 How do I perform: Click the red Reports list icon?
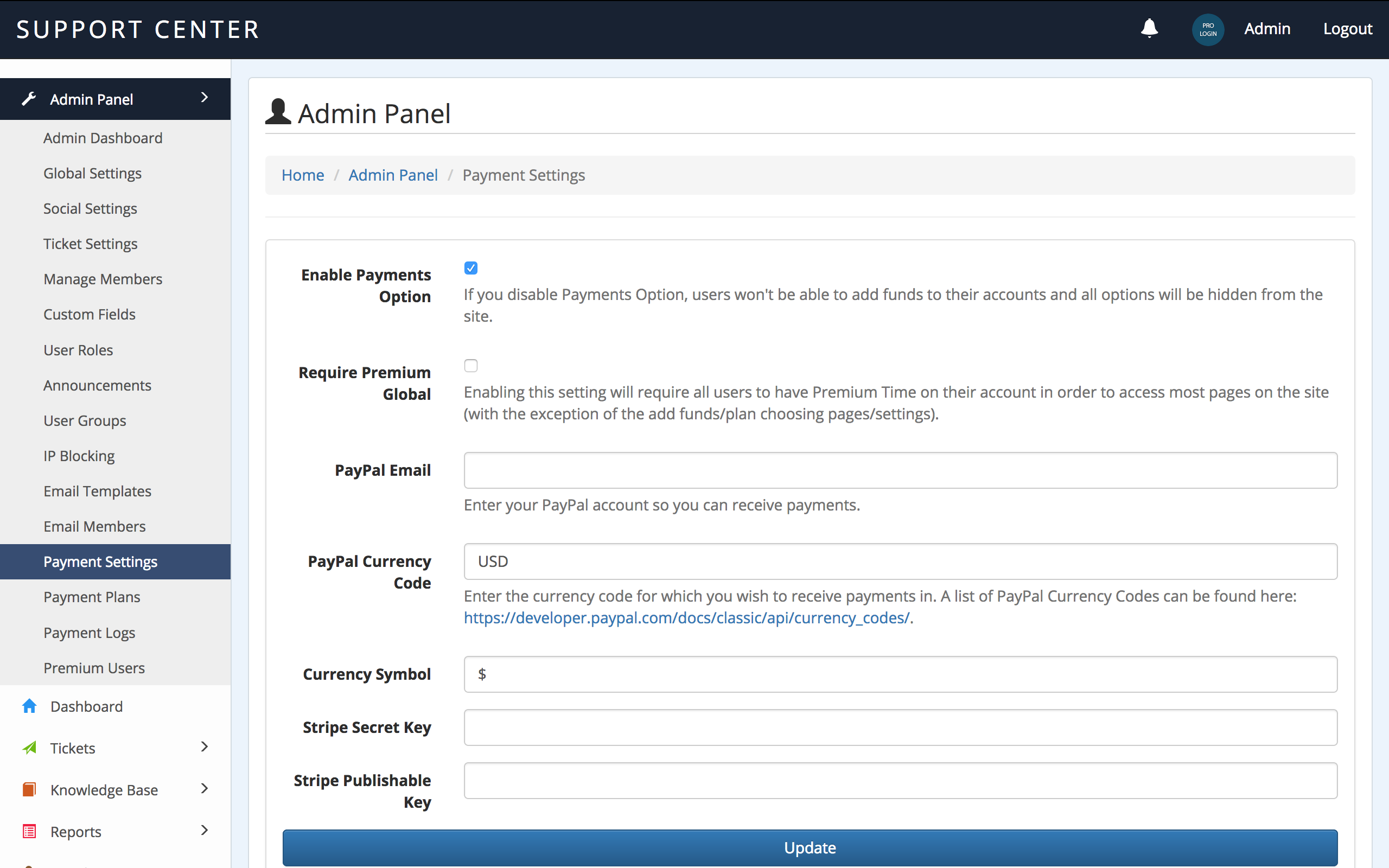[29, 831]
